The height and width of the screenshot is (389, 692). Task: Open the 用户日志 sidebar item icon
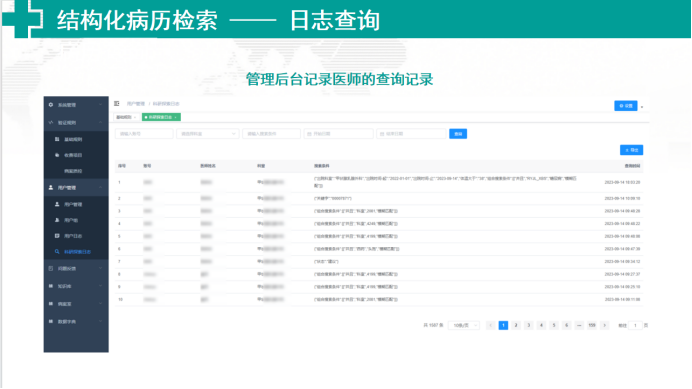pyautogui.click(x=57, y=236)
